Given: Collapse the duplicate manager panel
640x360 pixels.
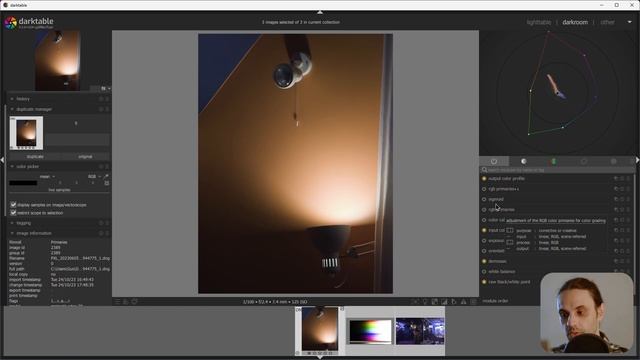Looking at the screenshot, I should [12, 109].
